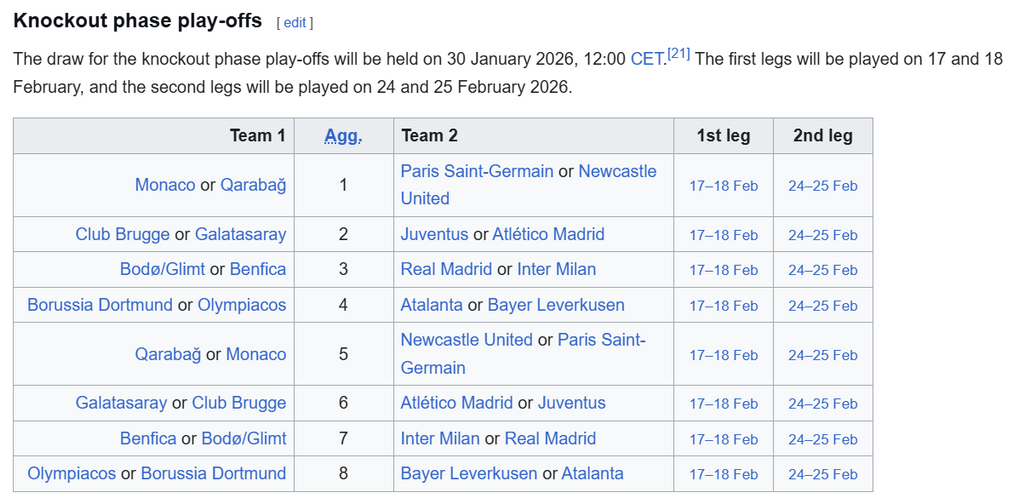Open Inter Milan in tie 7 row
Screen dimensions: 1024x504
440,438
